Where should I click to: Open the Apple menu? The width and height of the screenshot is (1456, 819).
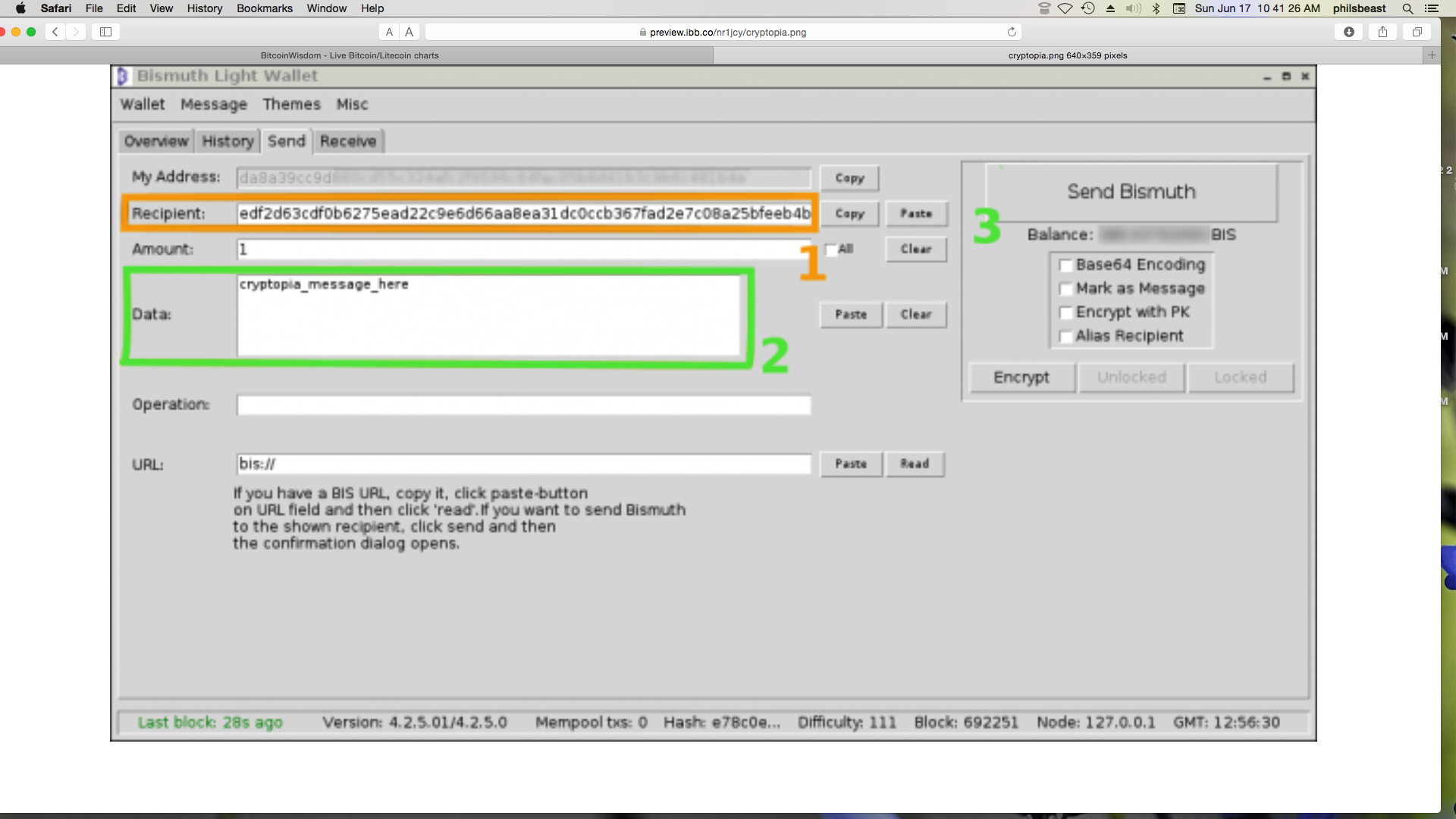coord(20,8)
